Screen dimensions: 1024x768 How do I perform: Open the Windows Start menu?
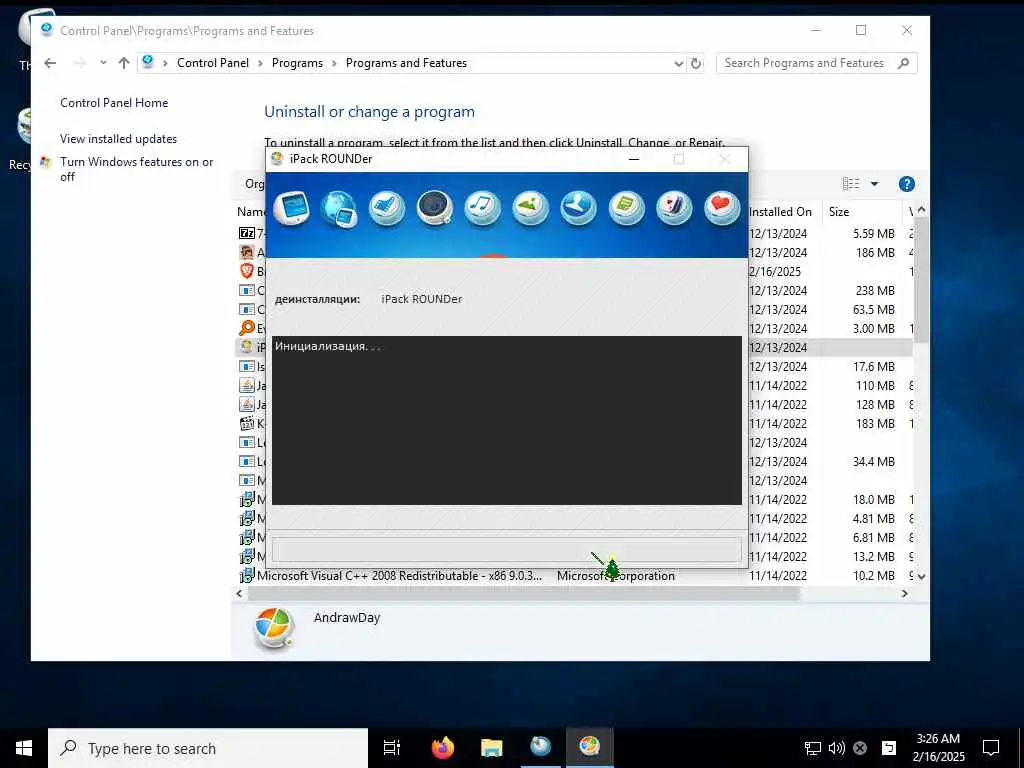pos(24,748)
